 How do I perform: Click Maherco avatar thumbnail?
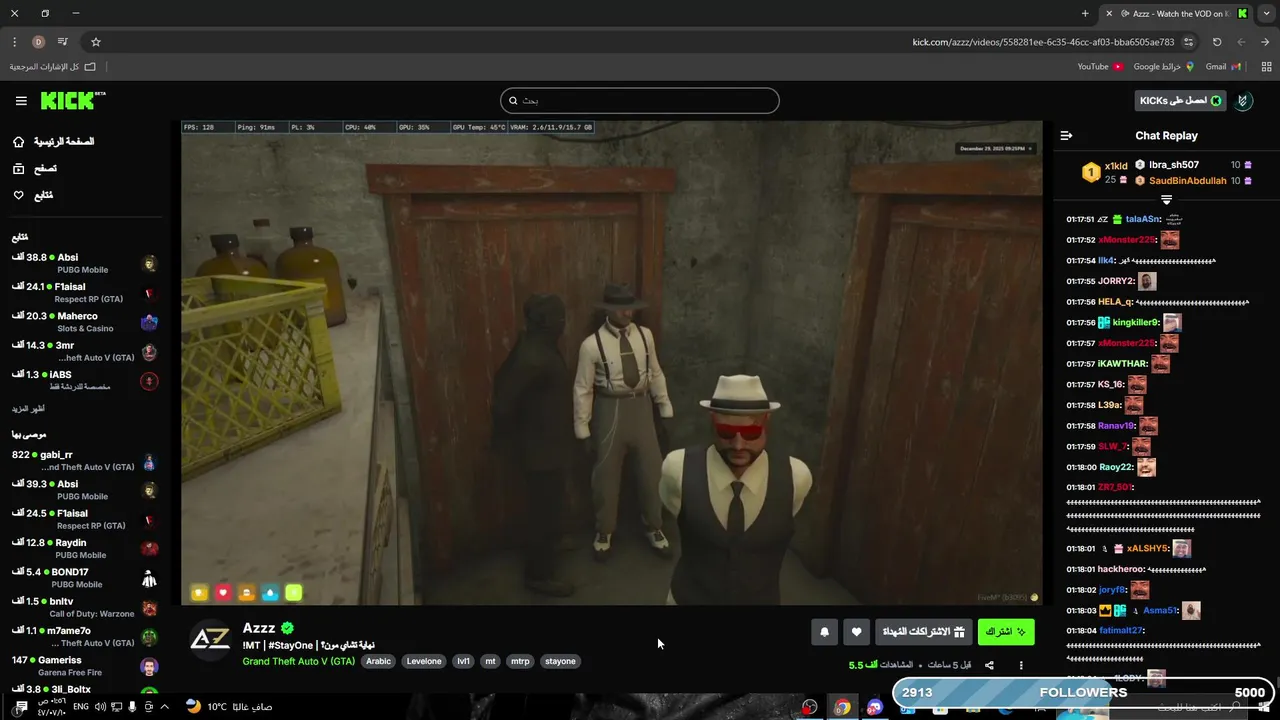tap(149, 322)
